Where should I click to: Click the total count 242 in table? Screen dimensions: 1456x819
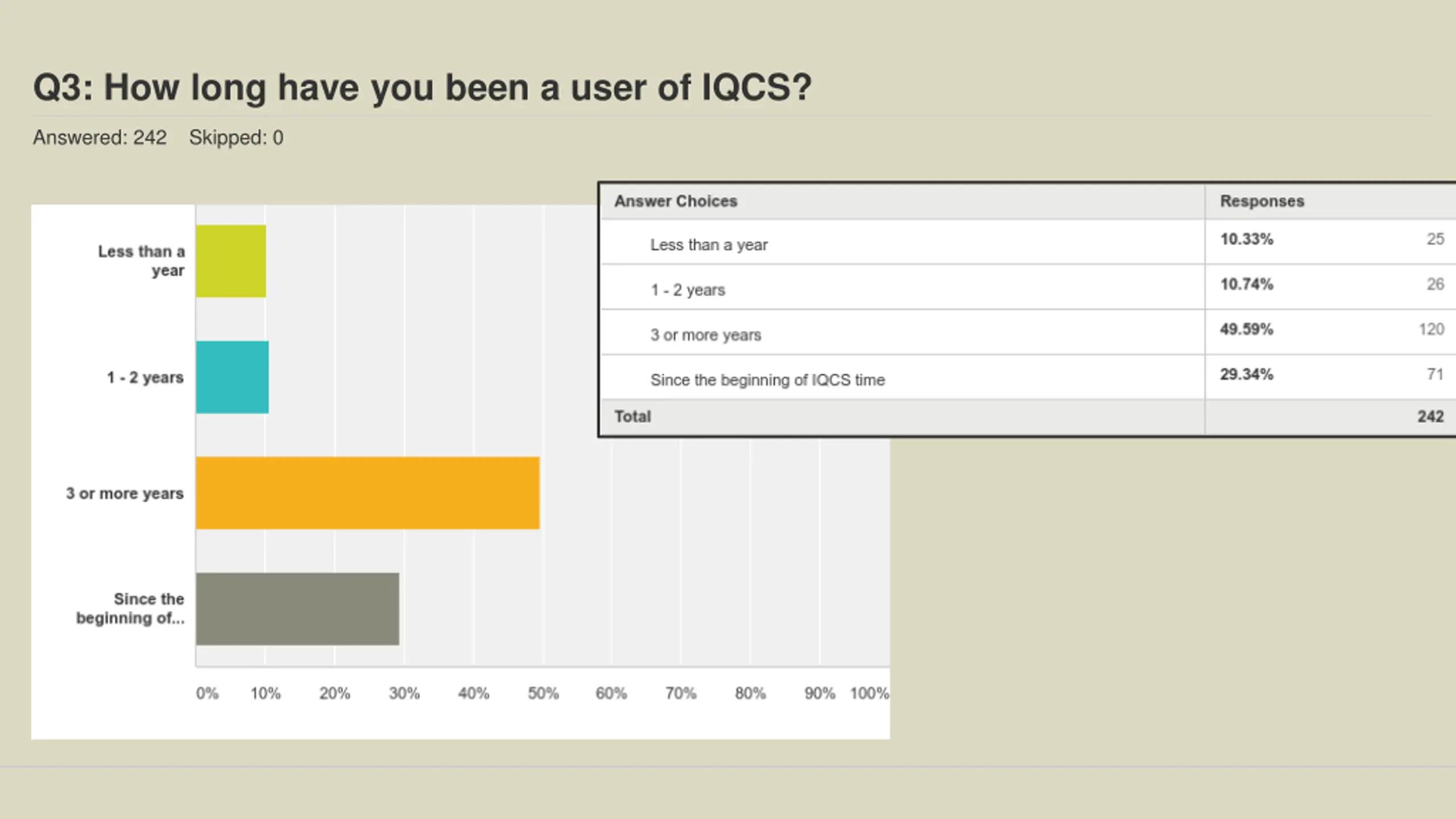coord(1430,416)
